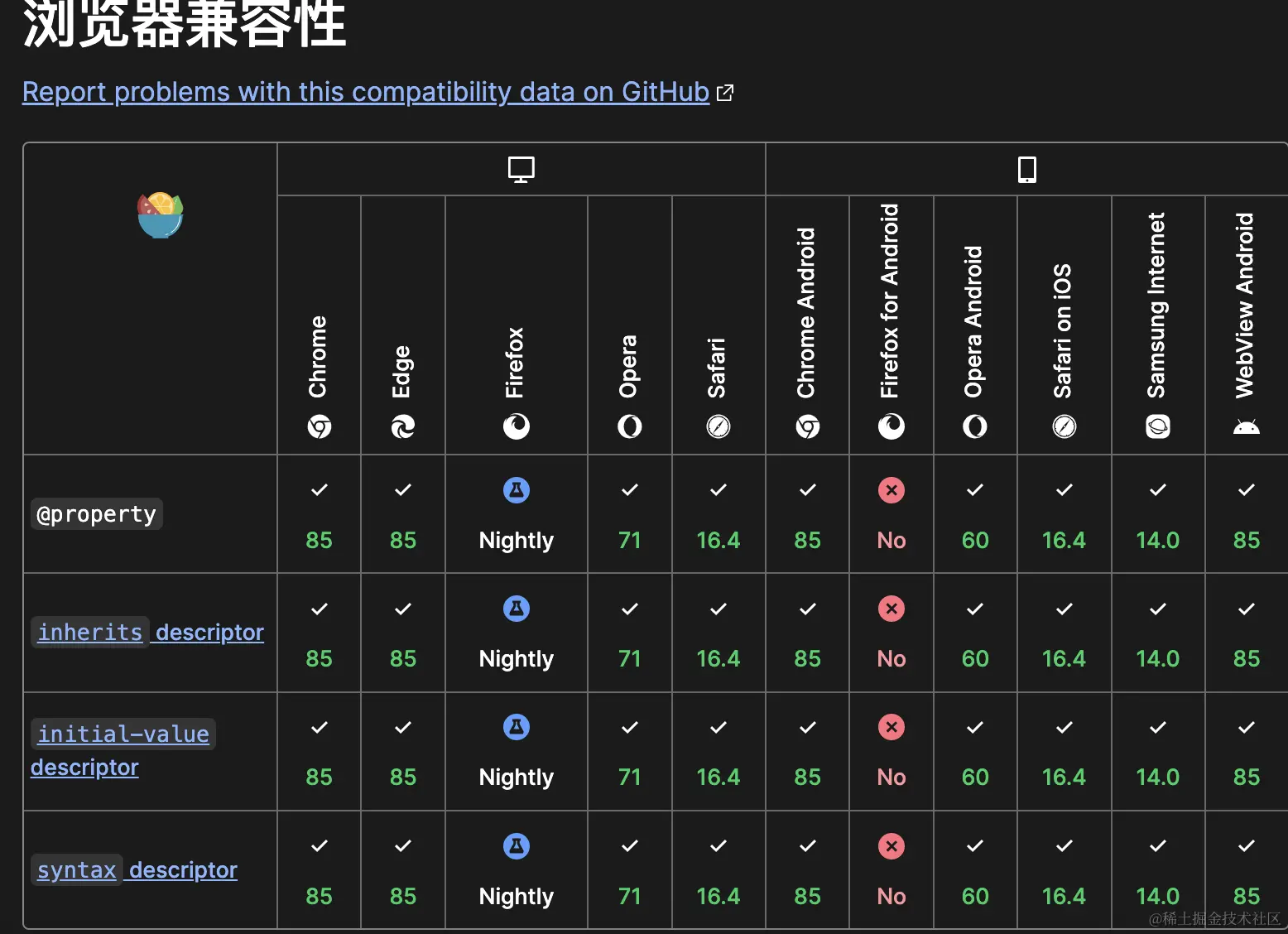Click the red No icon in @property row
This screenshot has height=934, width=1288.
892,490
